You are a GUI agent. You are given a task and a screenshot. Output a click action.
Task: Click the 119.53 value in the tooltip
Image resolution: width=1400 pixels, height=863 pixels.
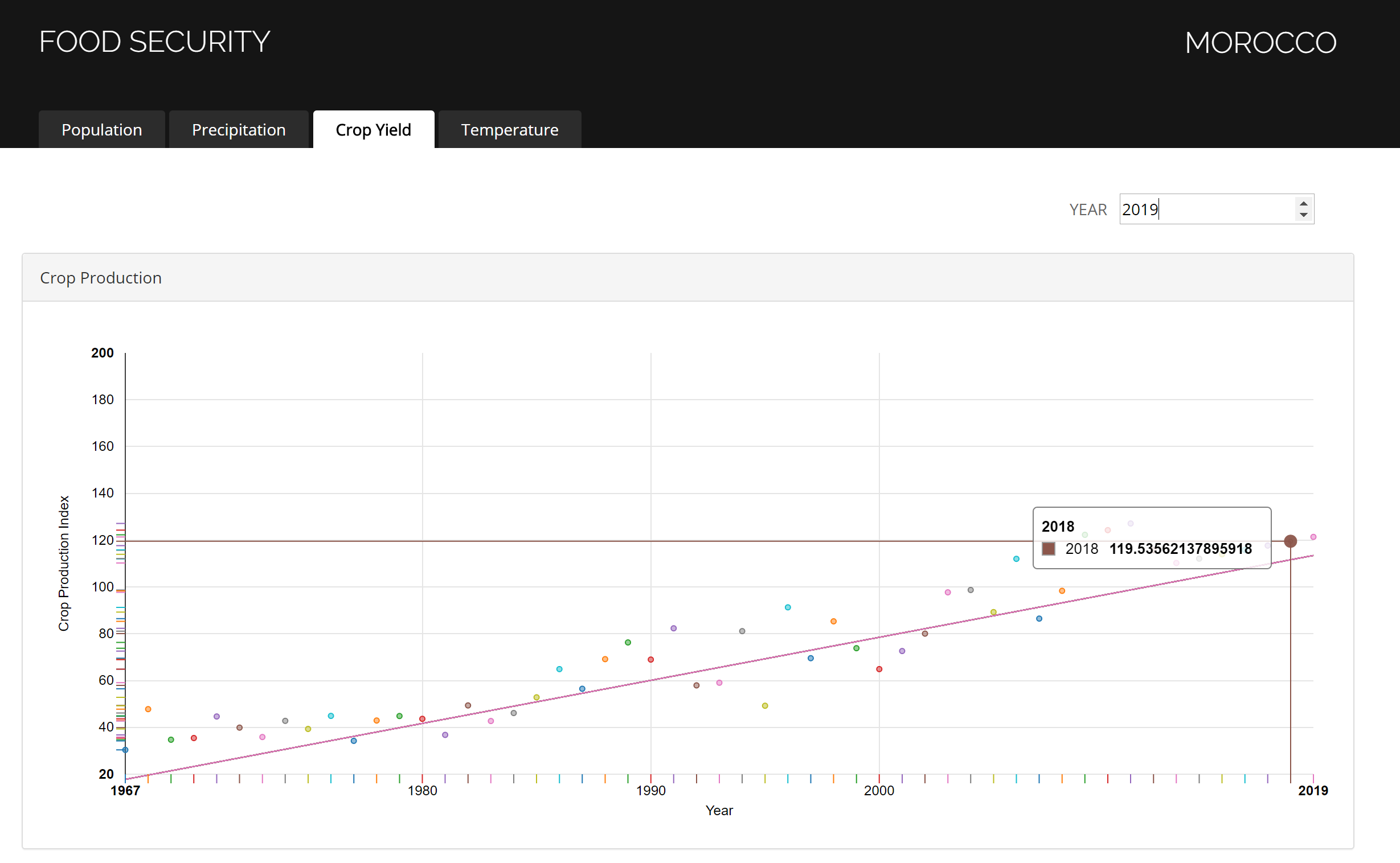(1180, 549)
